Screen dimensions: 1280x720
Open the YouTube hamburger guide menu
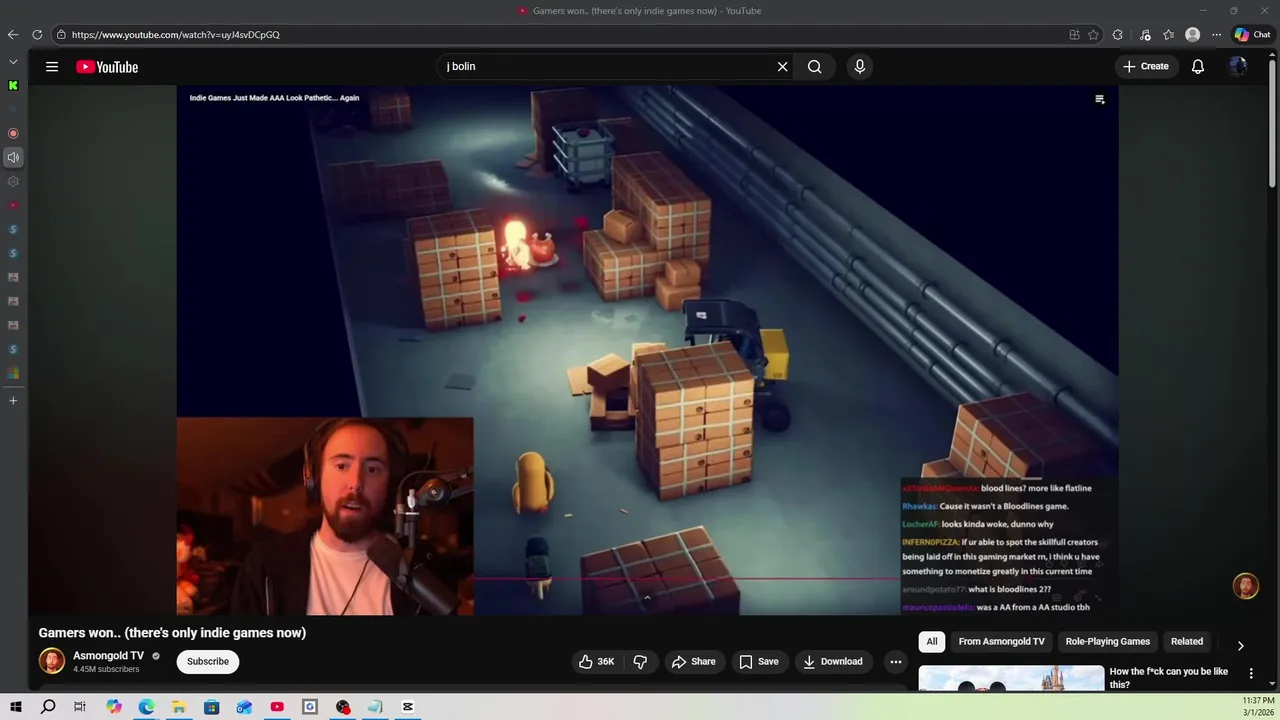click(52, 67)
